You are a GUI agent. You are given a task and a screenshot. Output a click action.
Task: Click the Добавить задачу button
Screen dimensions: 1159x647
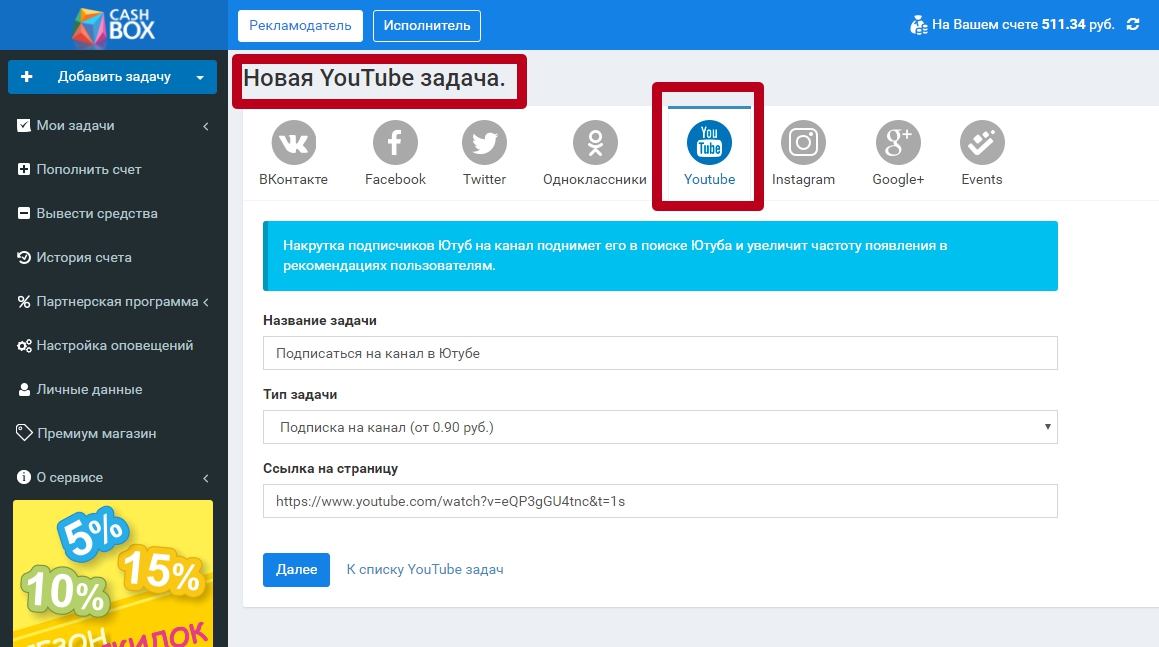pyautogui.click(x=112, y=77)
